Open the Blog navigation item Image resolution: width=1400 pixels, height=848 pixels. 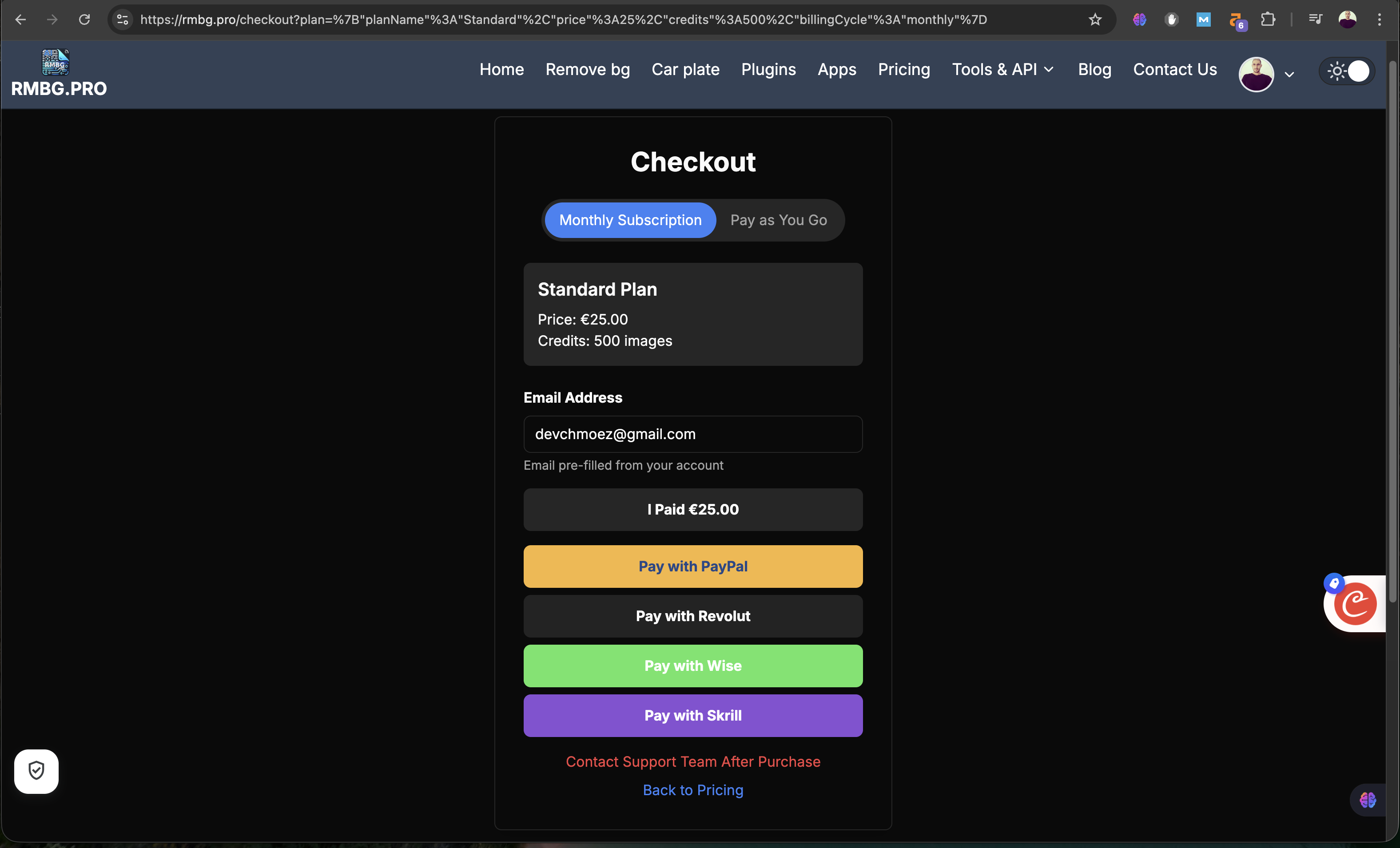(1094, 69)
